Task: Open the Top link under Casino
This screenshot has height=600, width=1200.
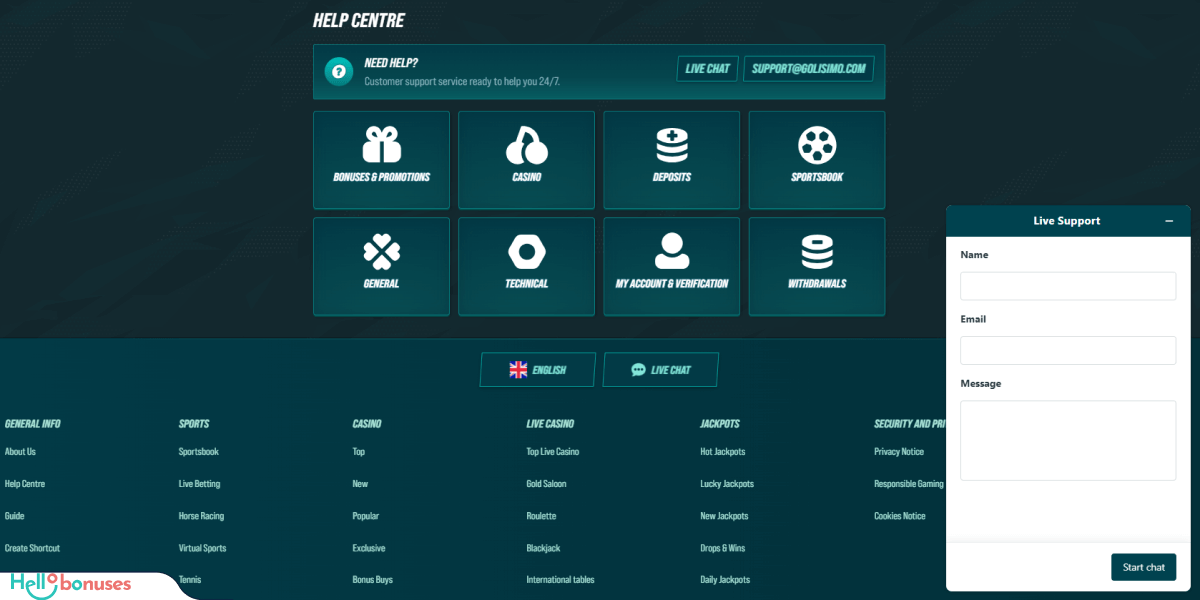Action: click(359, 452)
